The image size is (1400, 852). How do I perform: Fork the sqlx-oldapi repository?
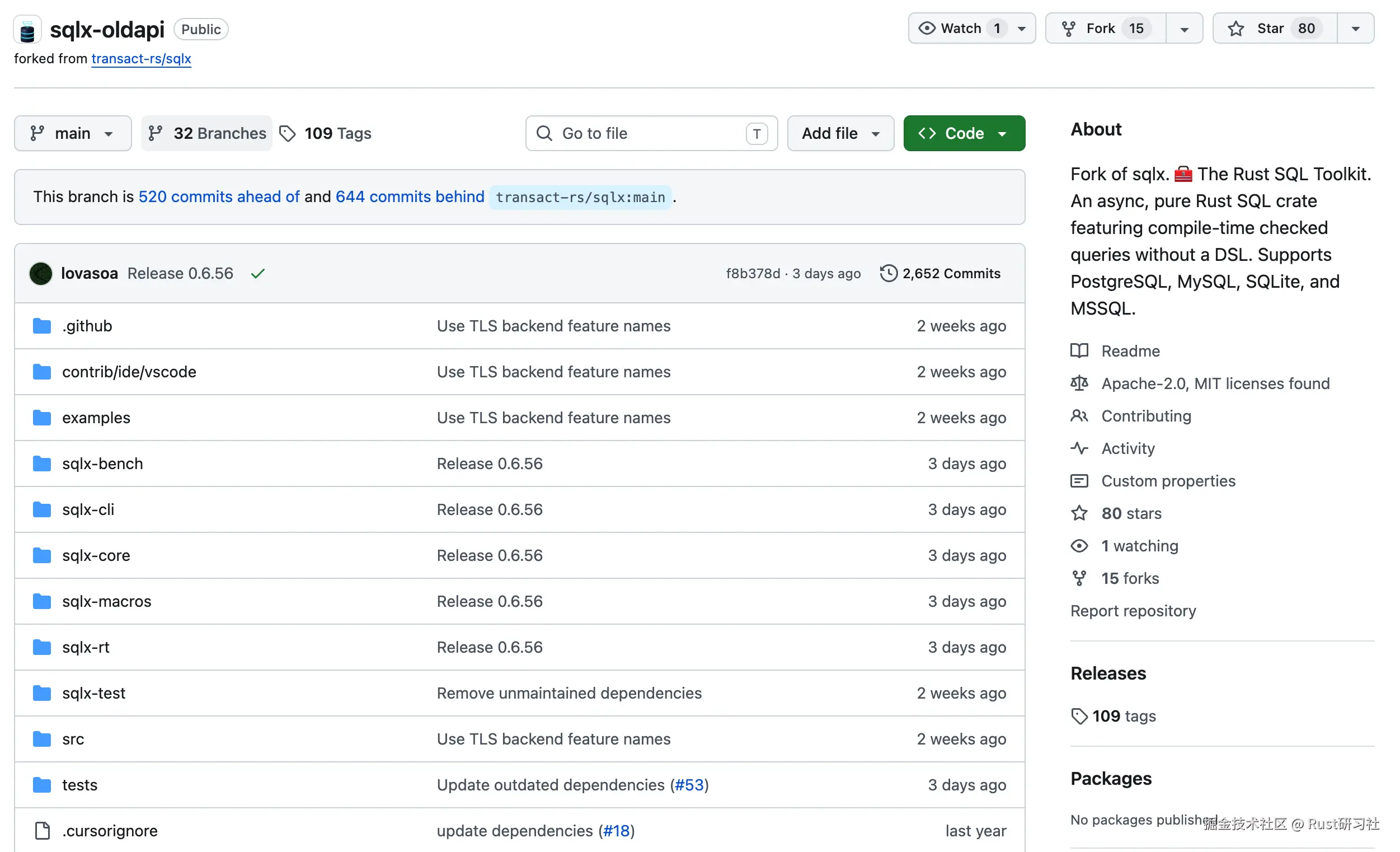coord(1107,29)
